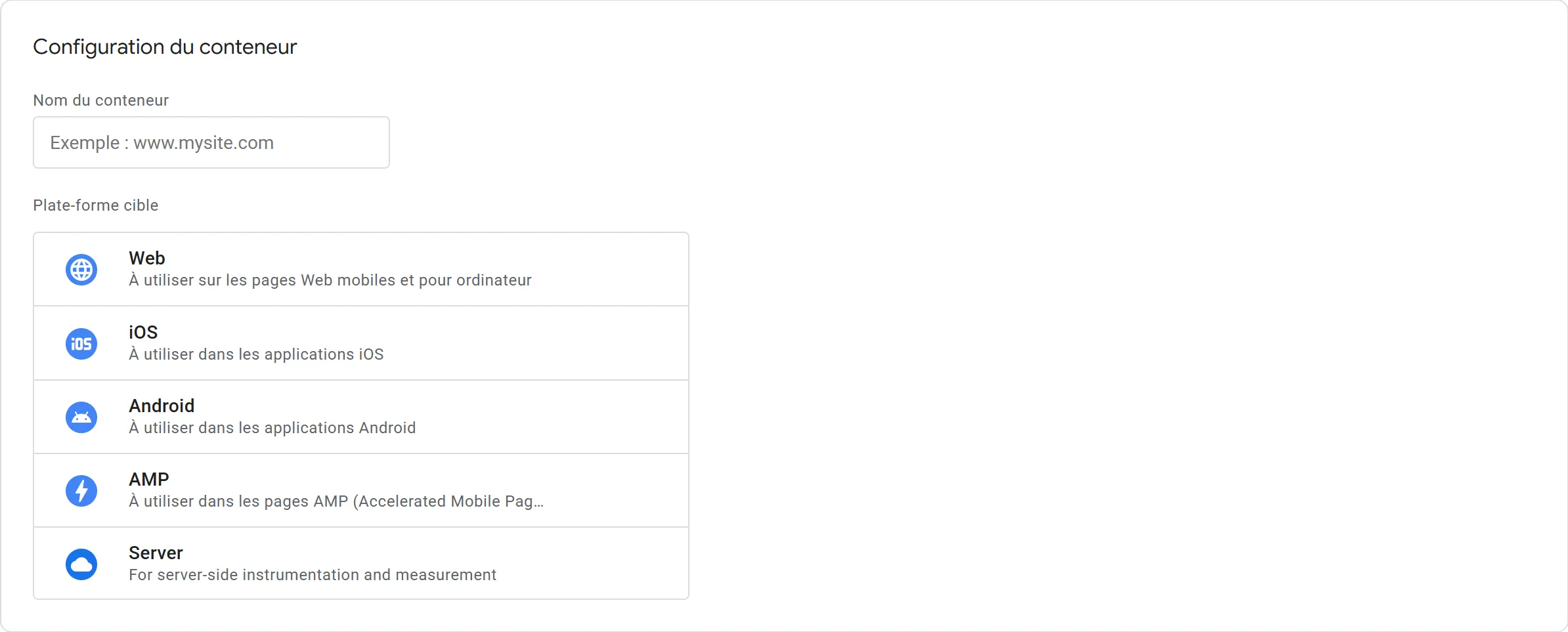1568x632 pixels.
Task: Choose the Server target platform title
Action: pos(156,553)
